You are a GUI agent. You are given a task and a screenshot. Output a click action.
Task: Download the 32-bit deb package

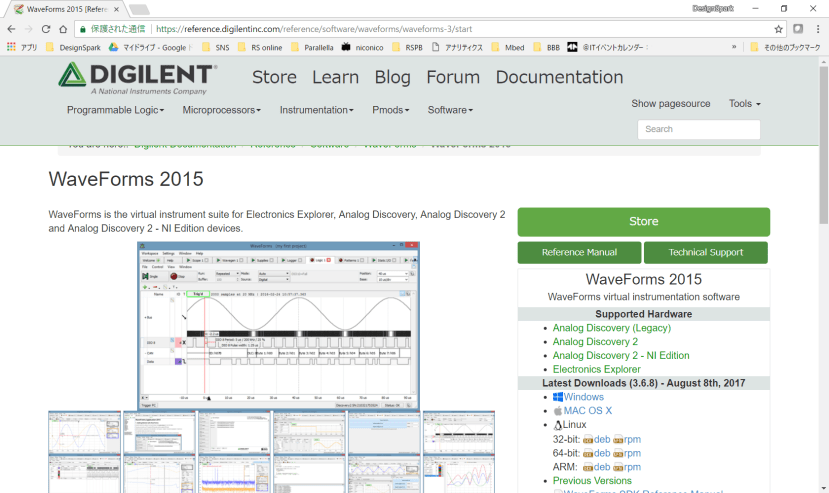pyautogui.click(x=597, y=440)
